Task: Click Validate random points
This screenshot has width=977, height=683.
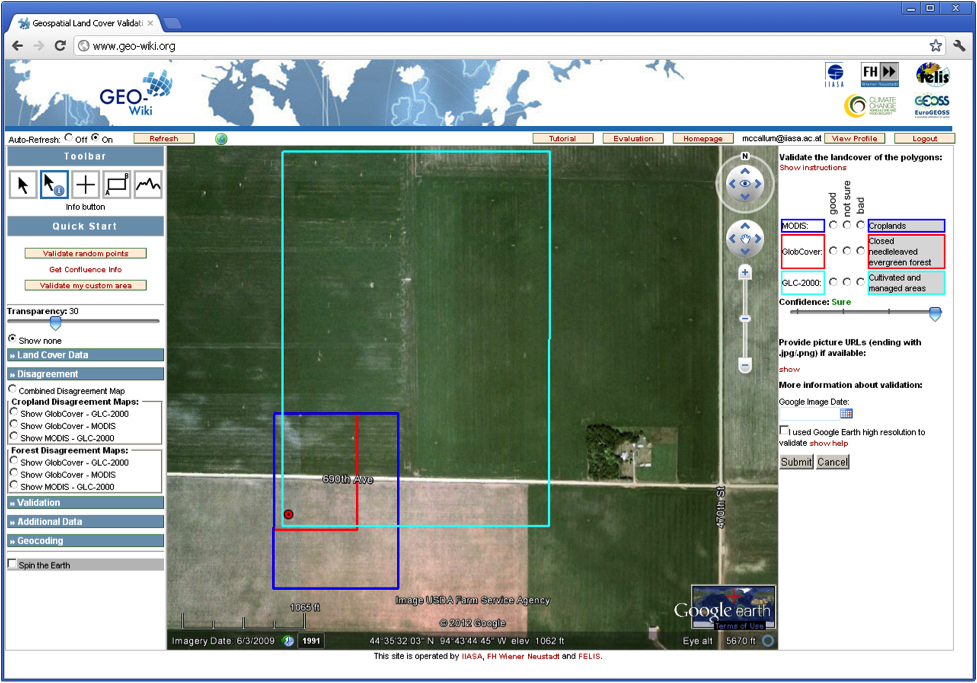Action: click(85, 253)
